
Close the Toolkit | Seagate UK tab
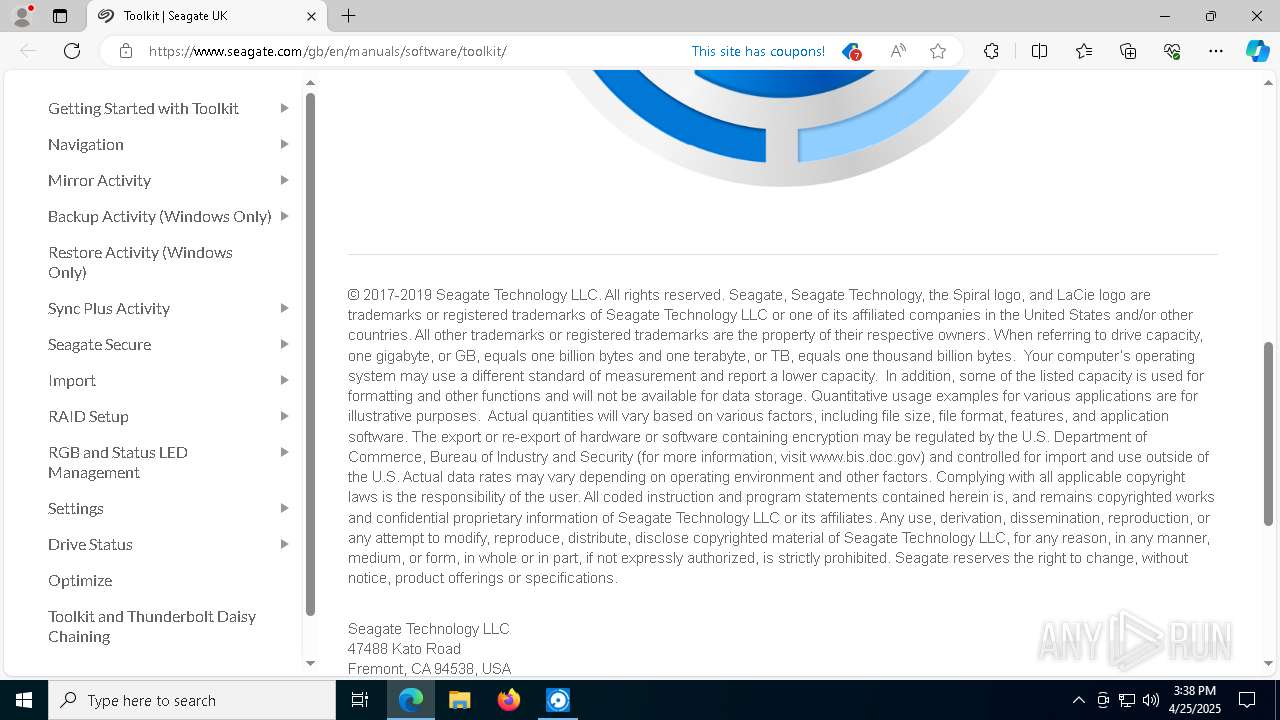point(311,16)
